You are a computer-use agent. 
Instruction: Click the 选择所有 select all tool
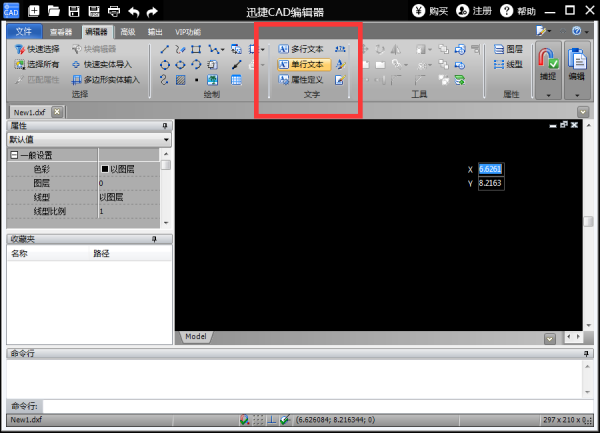(x=37, y=64)
